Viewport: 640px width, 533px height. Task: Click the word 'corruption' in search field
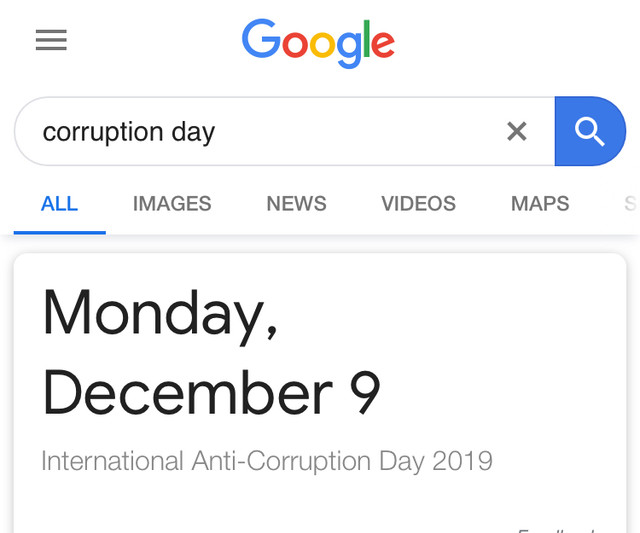(x=103, y=133)
